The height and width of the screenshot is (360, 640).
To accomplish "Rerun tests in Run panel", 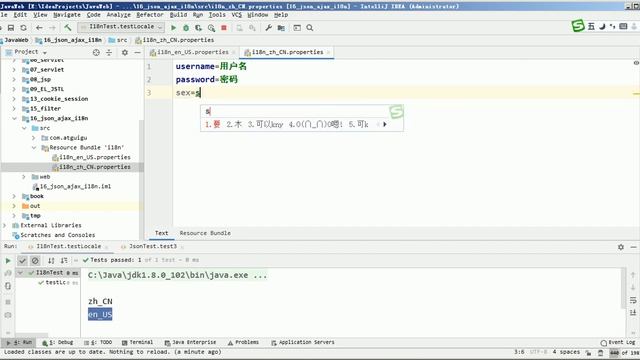I will pyautogui.click(x=8, y=260).
